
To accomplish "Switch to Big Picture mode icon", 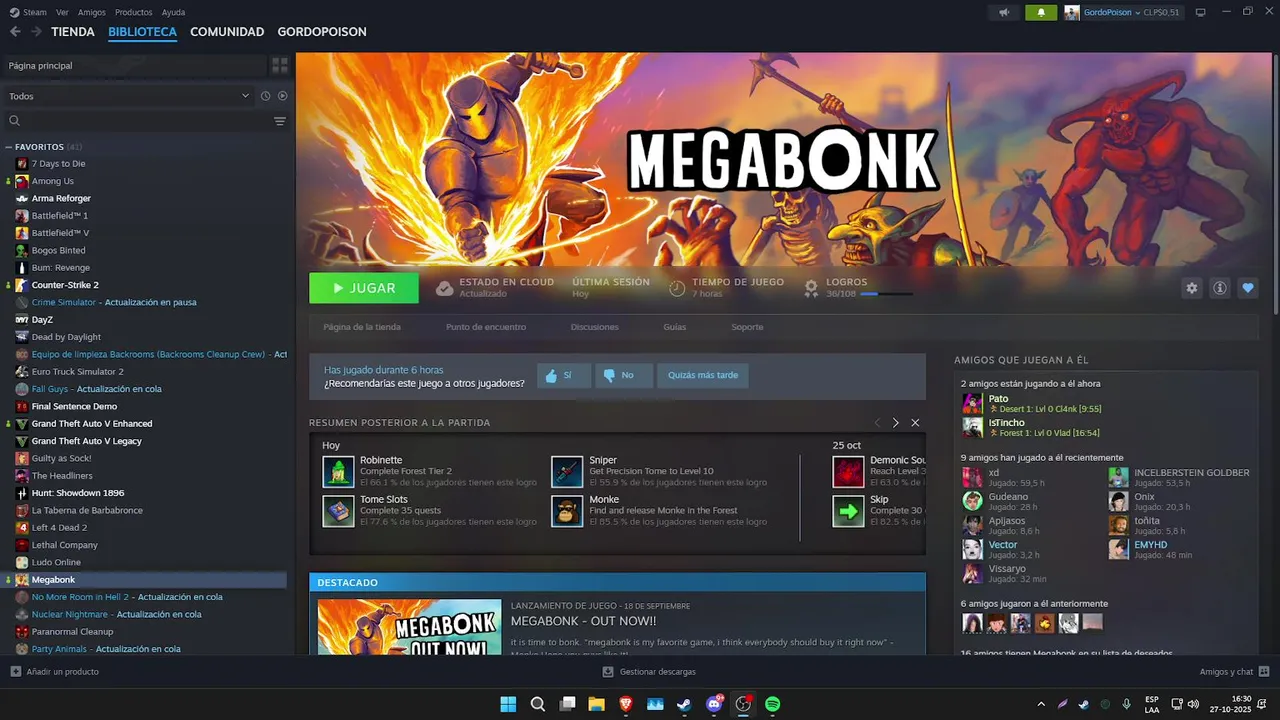I will (x=1200, y=12).
